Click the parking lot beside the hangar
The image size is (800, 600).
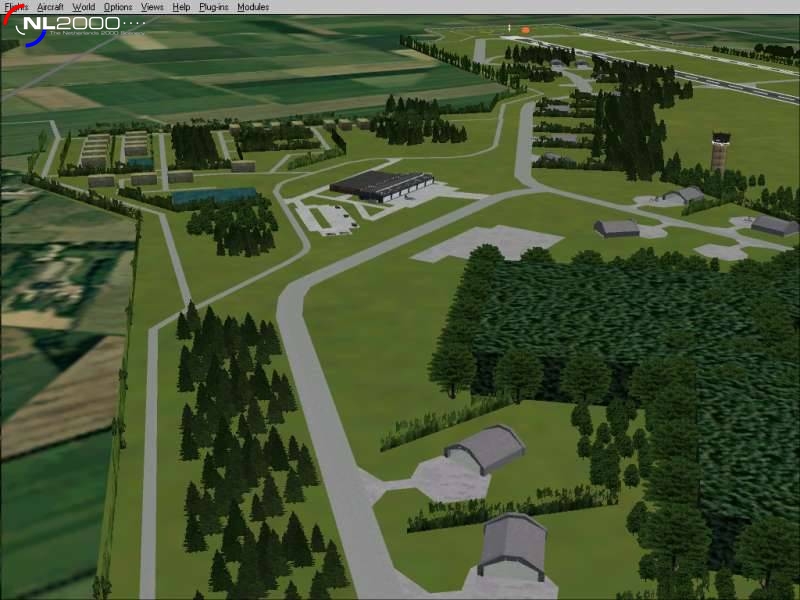tap(327, 219)
